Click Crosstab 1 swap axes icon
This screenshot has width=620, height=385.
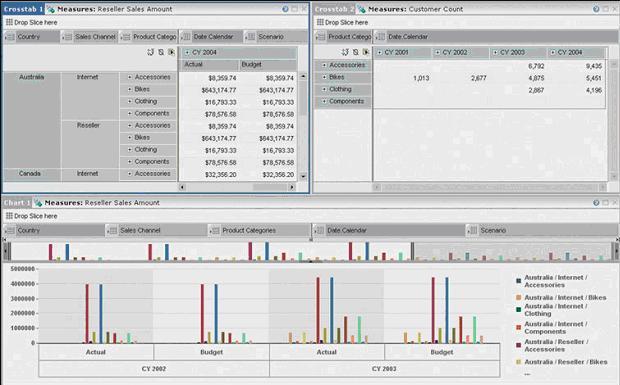coord(150,52)
